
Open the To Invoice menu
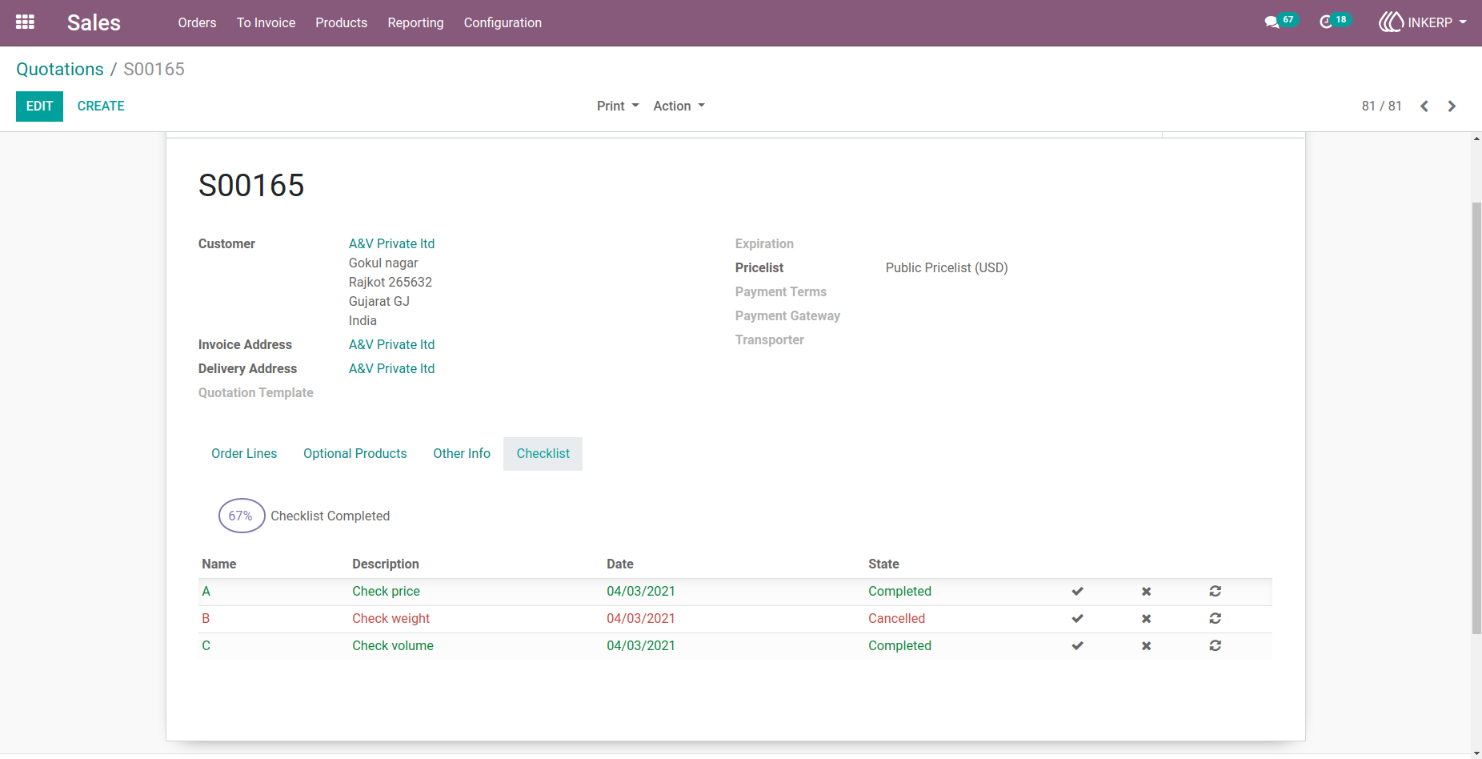(266, 22)
